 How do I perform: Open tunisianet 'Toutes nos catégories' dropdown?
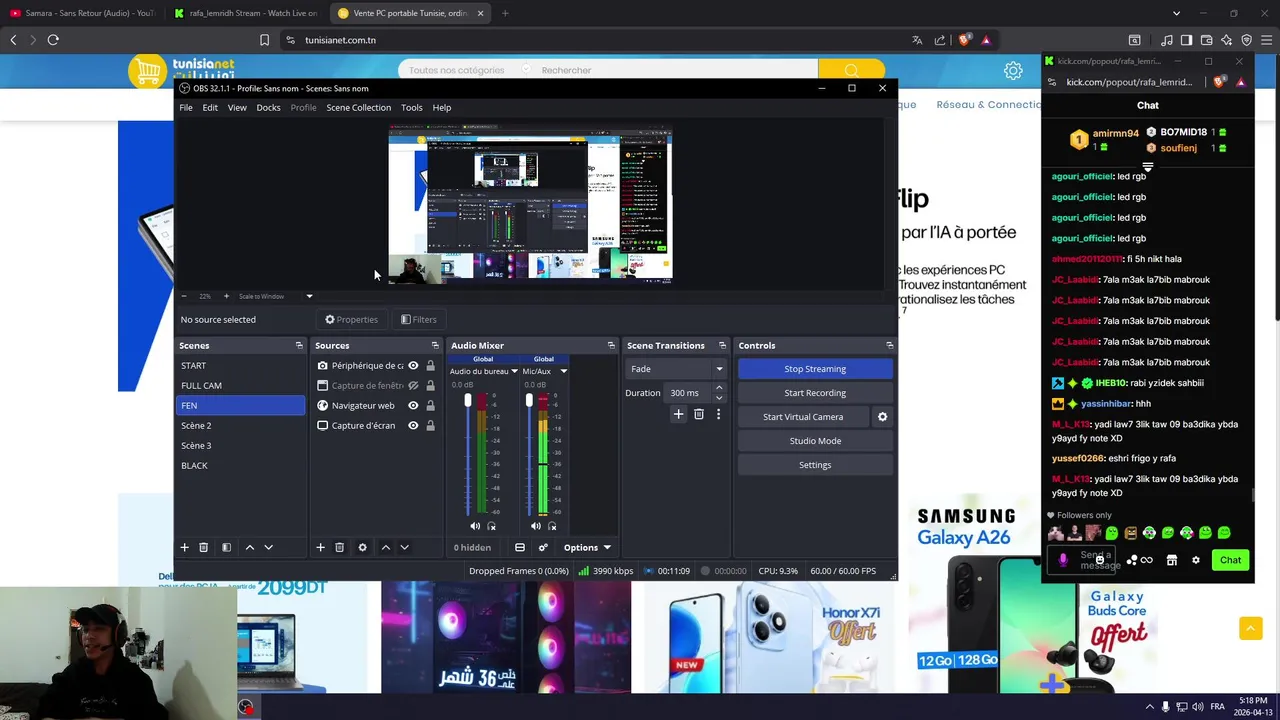click(x=466, y=70)
